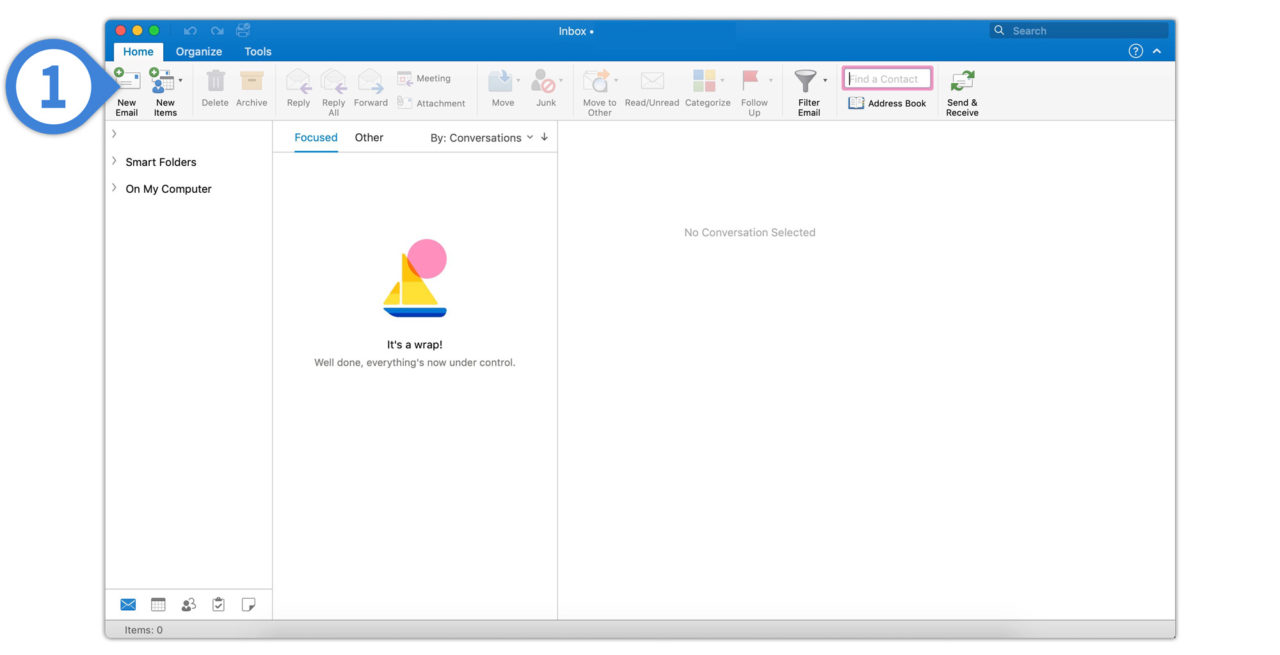Click the Redo arrow in title bar
This screenshot has width=1280, height=655.
[x=217, y=31]
